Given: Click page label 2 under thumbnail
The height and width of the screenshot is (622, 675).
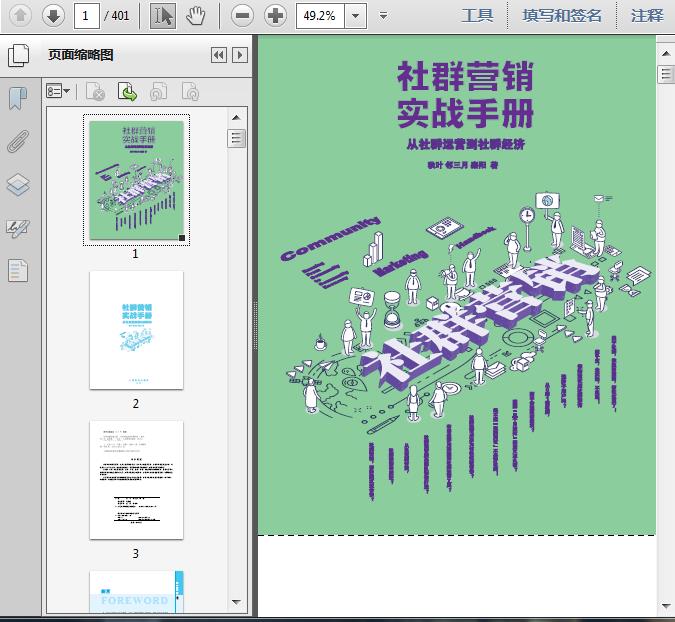Looking at the screenshot, I should pos(136,404).
